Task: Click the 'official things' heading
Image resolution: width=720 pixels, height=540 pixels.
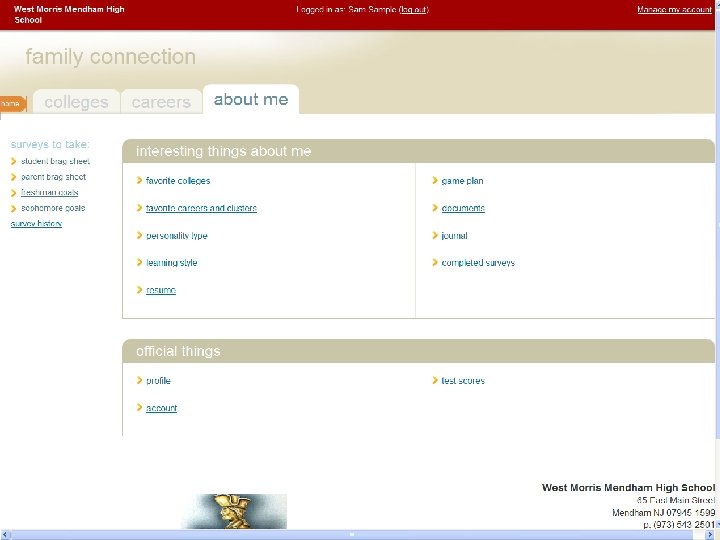Action: pos(178,351)
